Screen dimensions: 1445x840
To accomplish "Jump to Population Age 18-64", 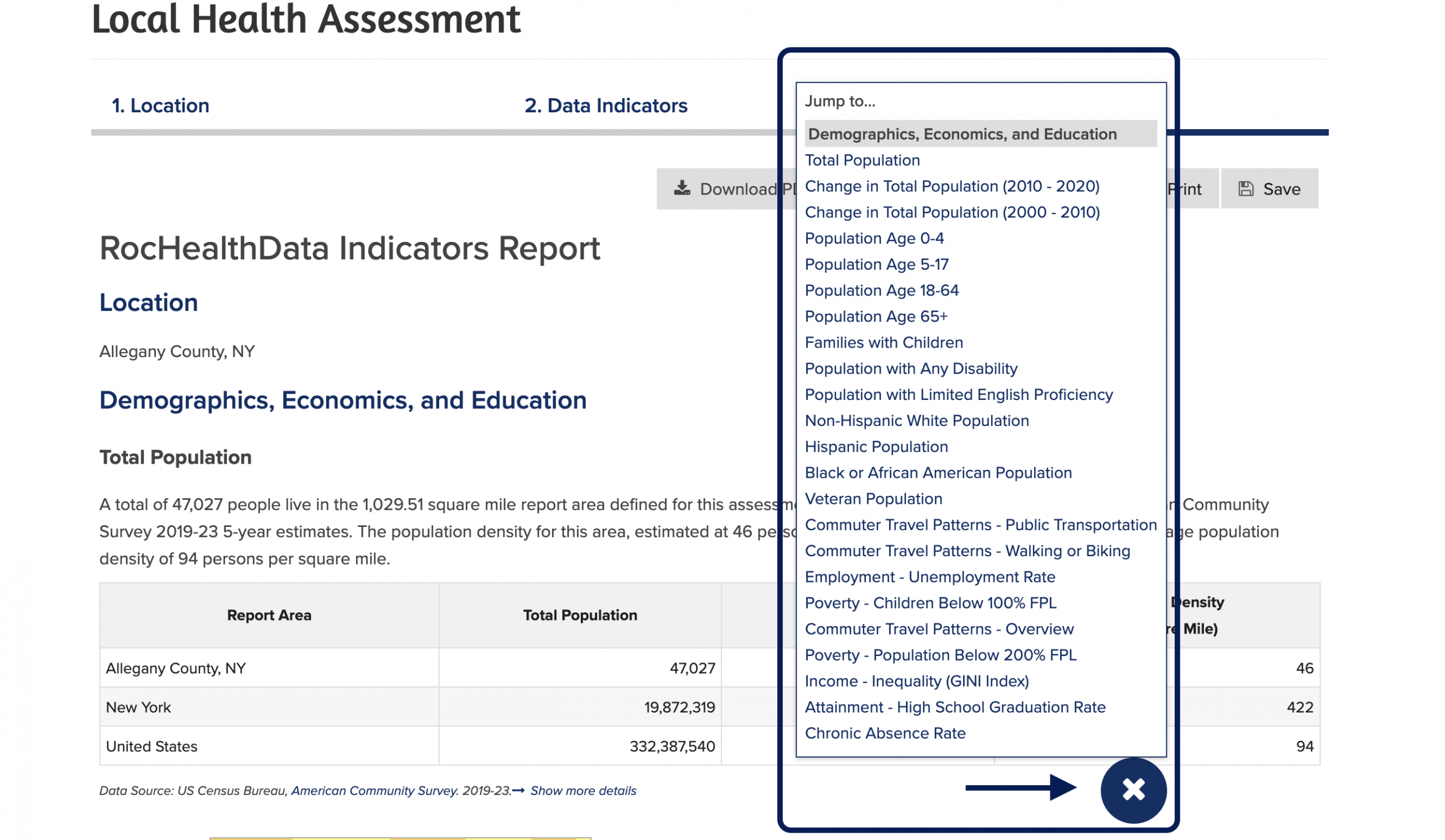I will (x=881, y=290).
